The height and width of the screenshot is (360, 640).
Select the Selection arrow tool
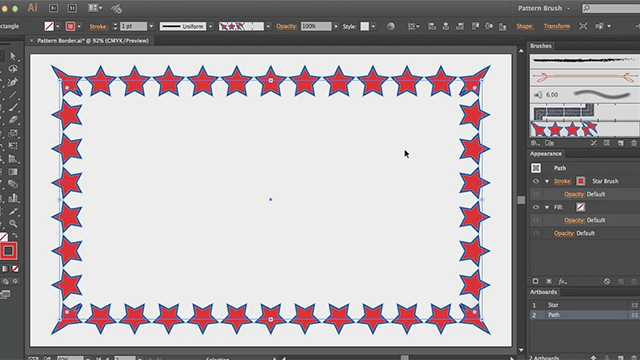(13, 56)
